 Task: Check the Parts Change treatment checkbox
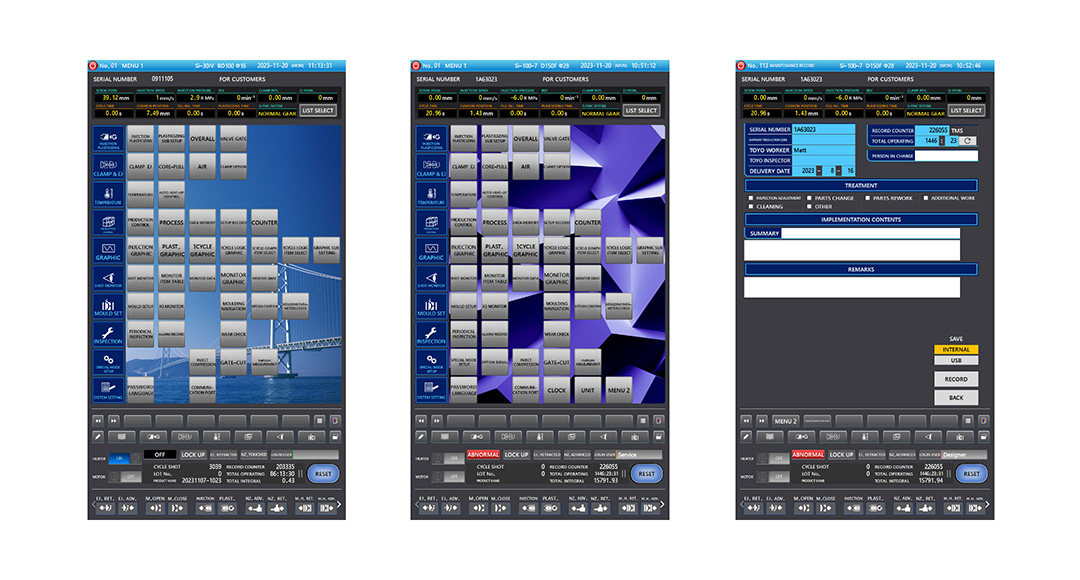click(808, 198)
